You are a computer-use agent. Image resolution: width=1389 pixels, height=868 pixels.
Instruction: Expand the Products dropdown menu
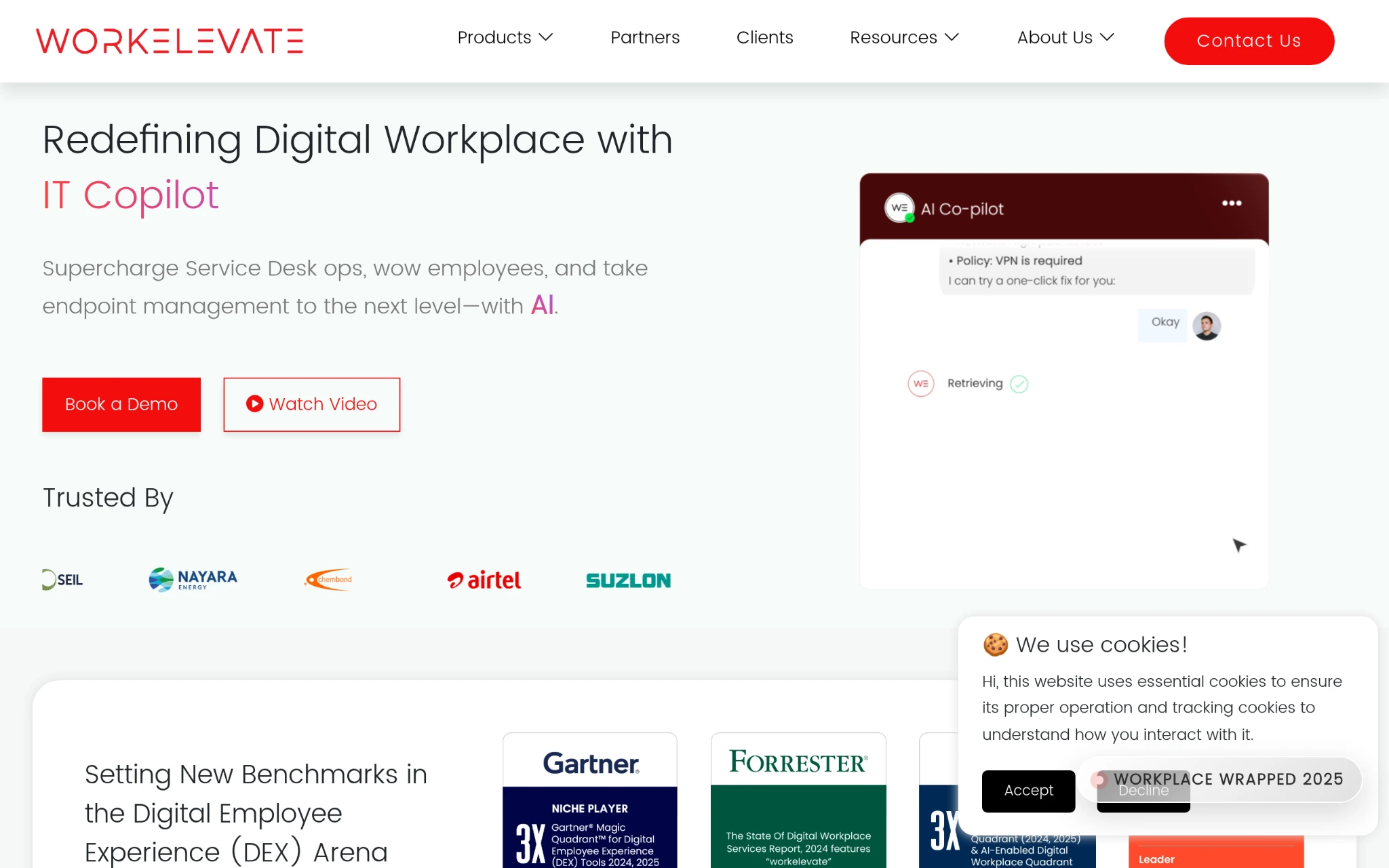click(x=505, y=37)
